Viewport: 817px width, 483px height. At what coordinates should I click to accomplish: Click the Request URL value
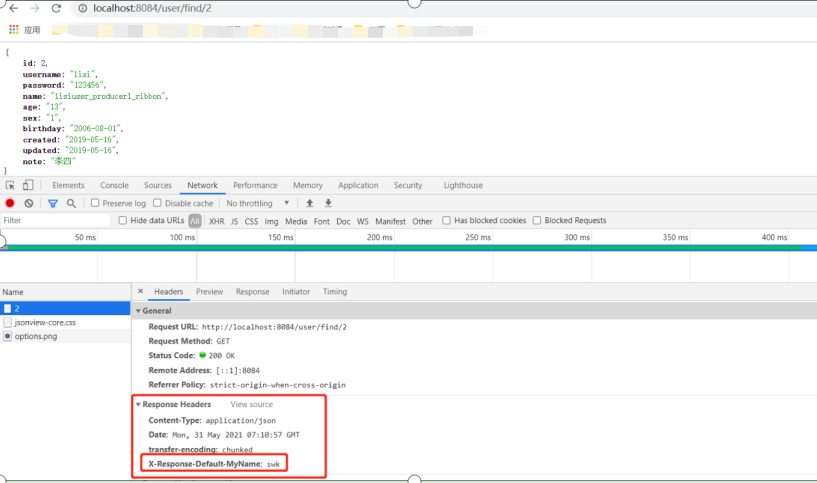click(274, 327)
